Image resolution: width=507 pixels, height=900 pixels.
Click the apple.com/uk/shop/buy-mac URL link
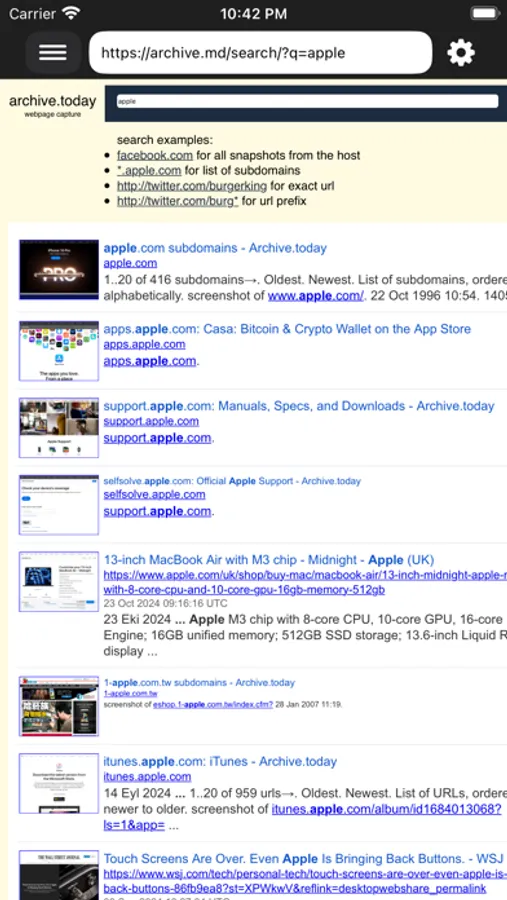pos(305,583)
